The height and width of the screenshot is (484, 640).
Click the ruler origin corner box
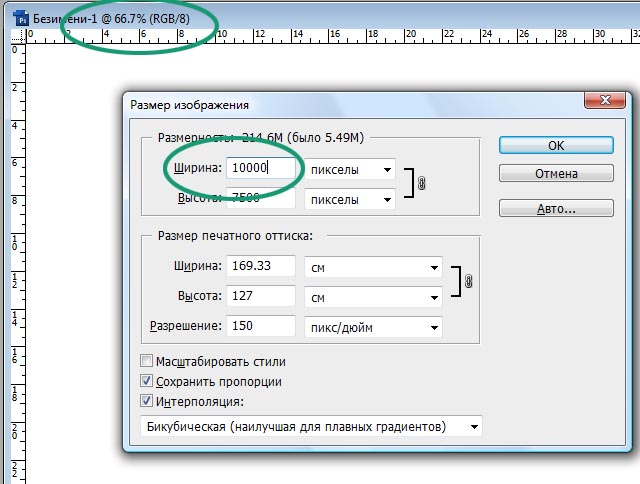click(14, 37)
